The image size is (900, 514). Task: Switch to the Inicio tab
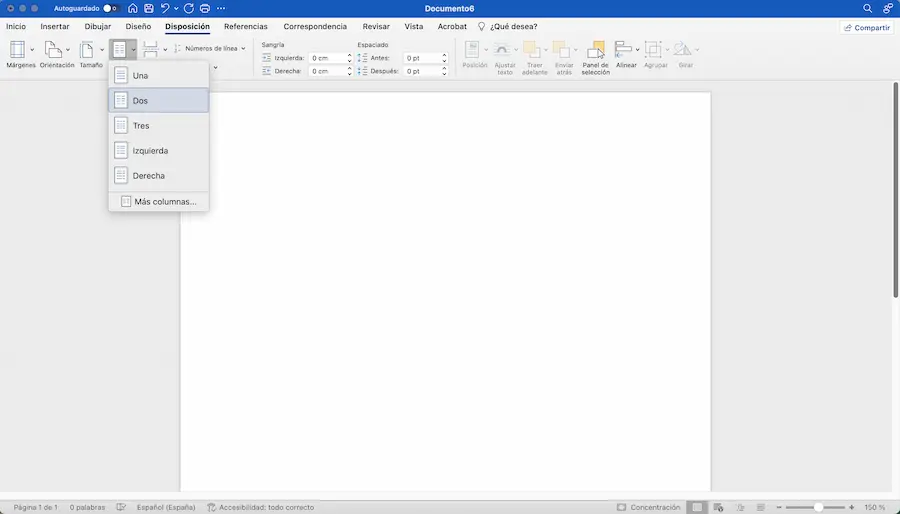point(16,26)
